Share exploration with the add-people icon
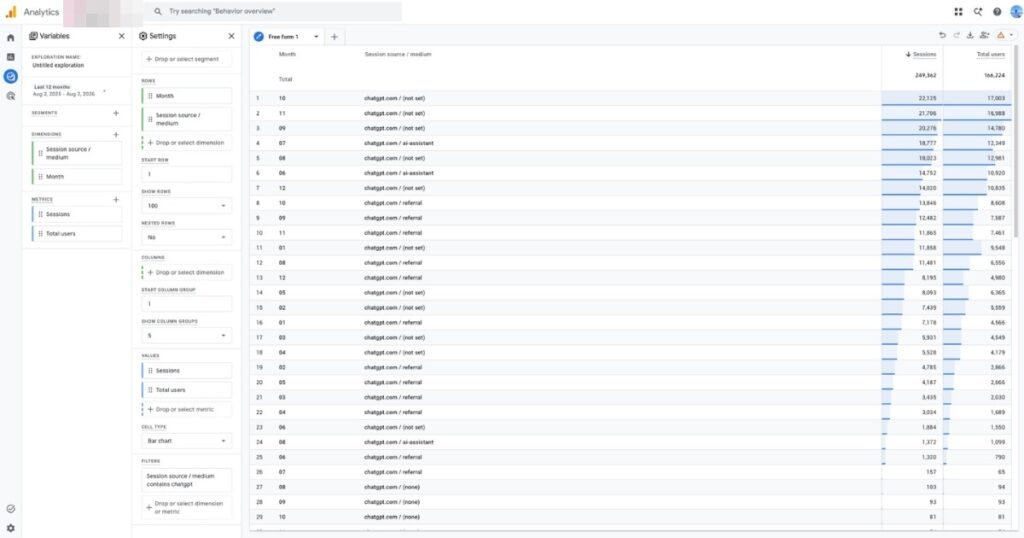 coord(984,35)
